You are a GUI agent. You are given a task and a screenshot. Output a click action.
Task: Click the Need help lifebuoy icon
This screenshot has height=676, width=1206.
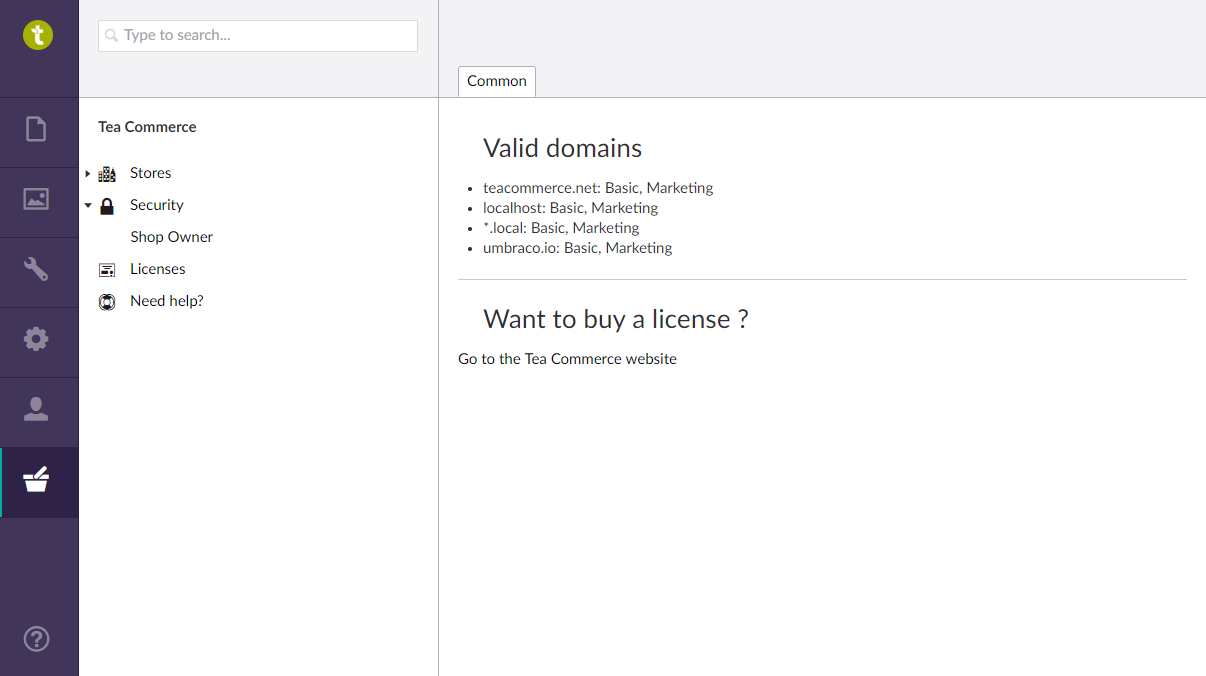pyautogui.click(x=107, y=302)
